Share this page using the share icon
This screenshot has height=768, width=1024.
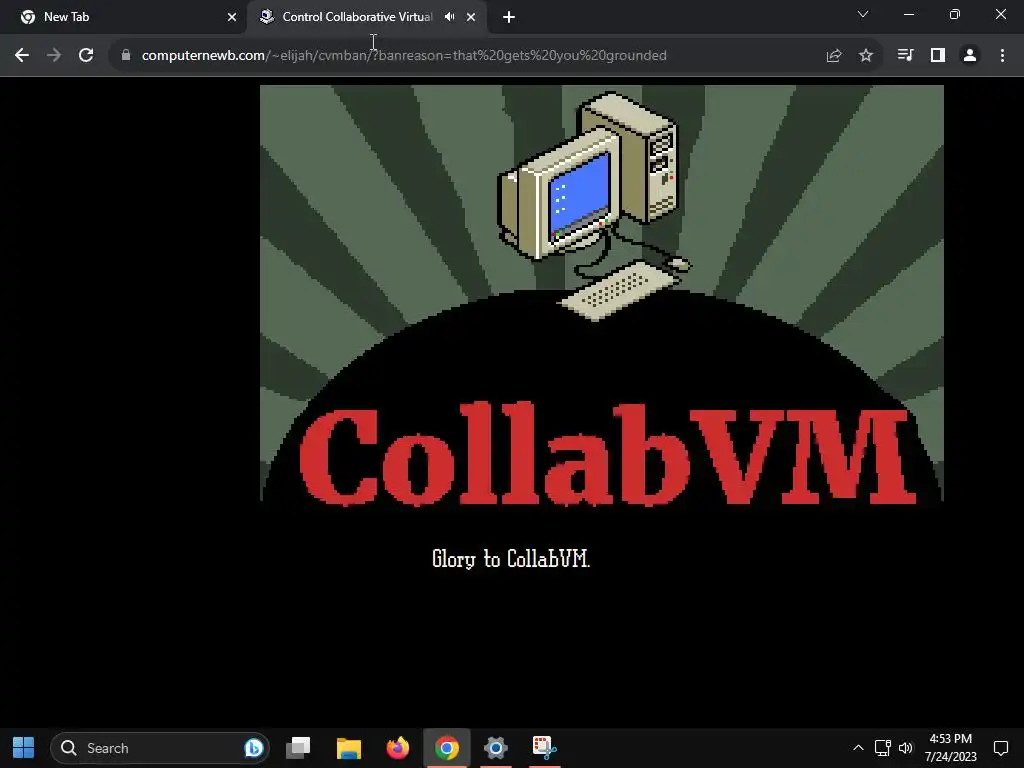click(833, 56)
